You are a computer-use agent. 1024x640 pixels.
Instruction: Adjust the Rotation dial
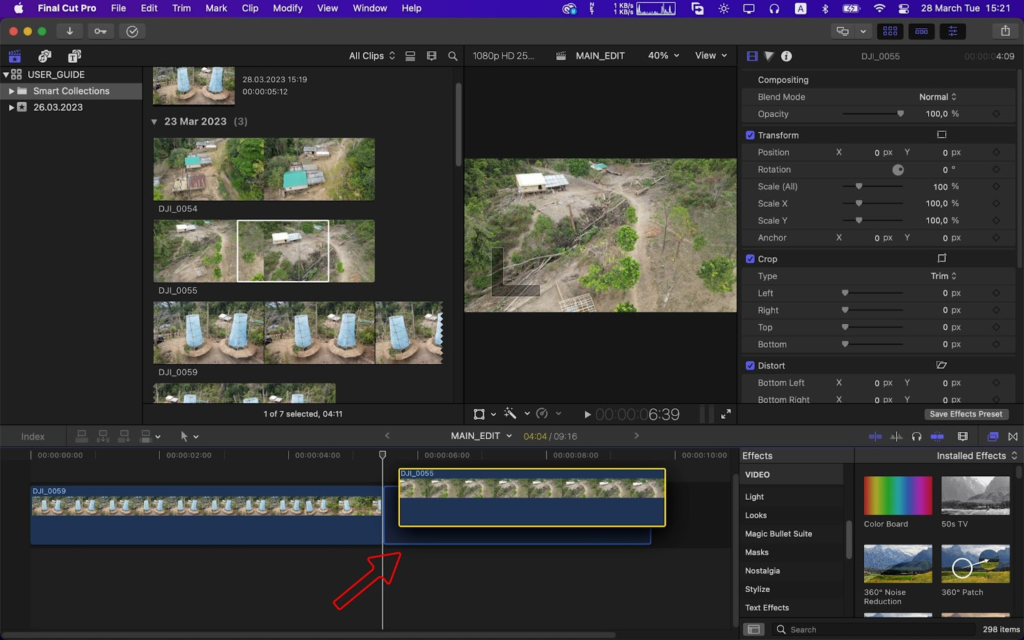click(x=898, y=170)
